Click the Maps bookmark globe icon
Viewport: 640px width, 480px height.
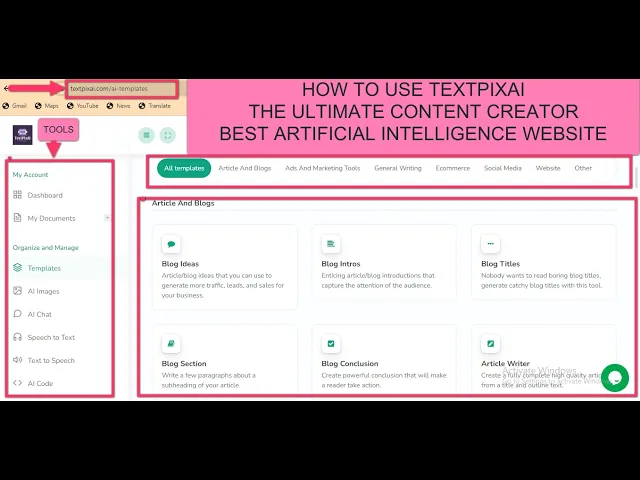pyautogui.click(x=38, y=106)
